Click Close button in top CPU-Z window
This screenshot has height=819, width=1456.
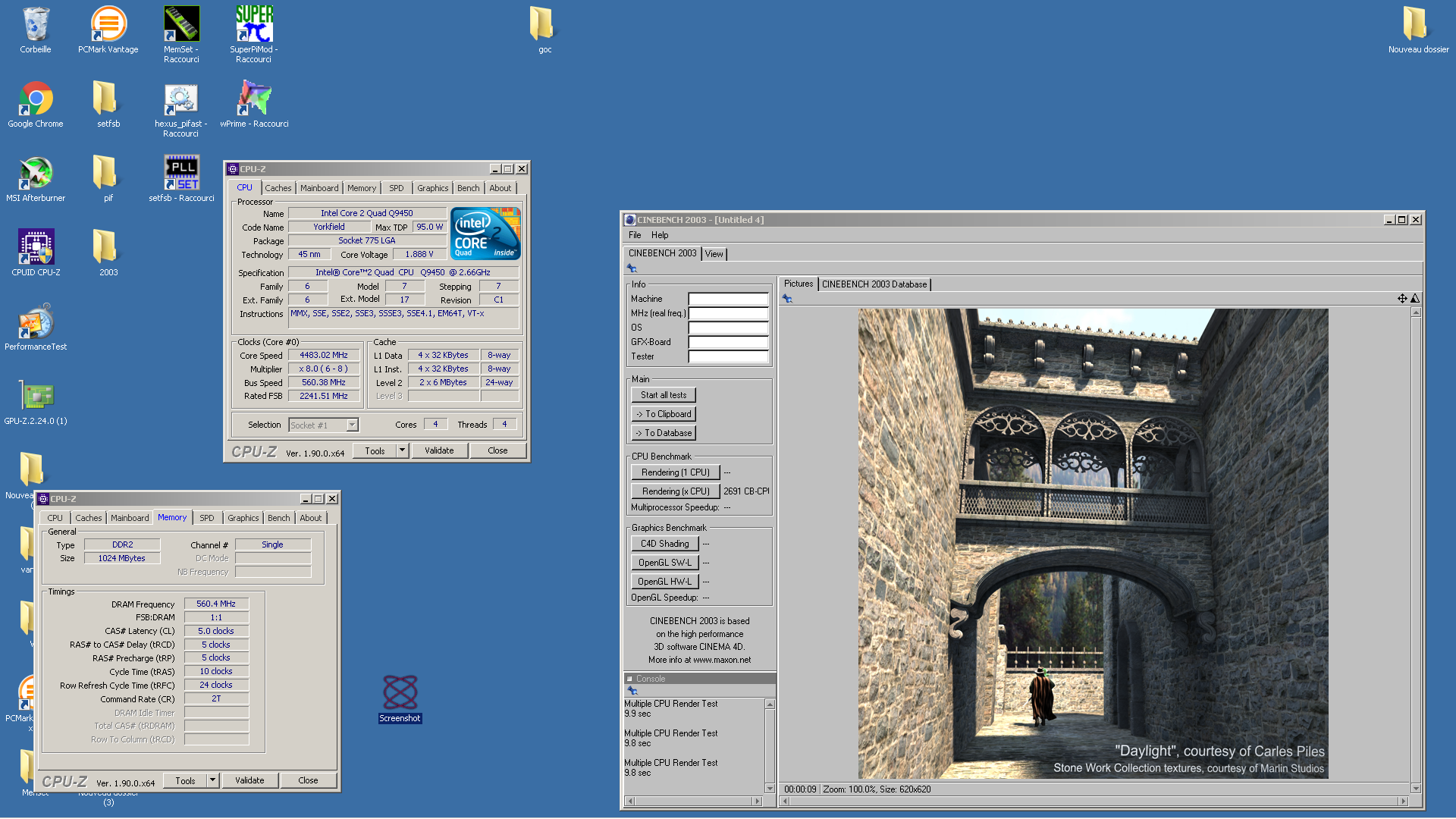(x=497, y=450)
